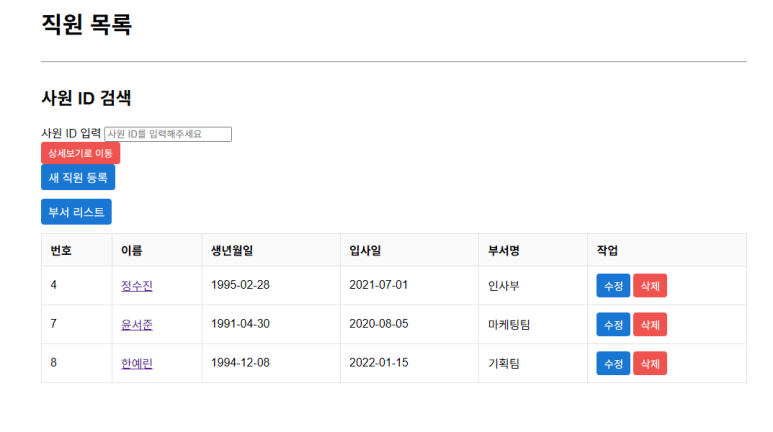Open employee 윤서준's detail link
This screenshot has height=432, width=773.
[x=137, y=324]
